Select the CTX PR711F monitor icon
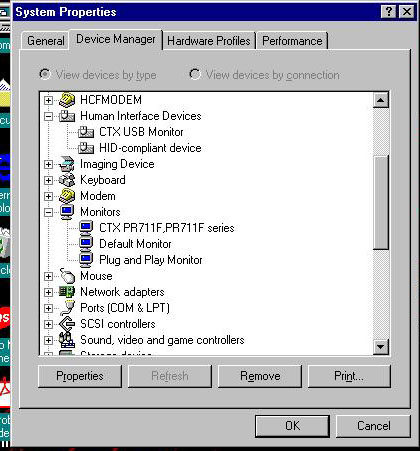Image resolution: width=420 pixels, height=451 pixels. tap(86, 228)
